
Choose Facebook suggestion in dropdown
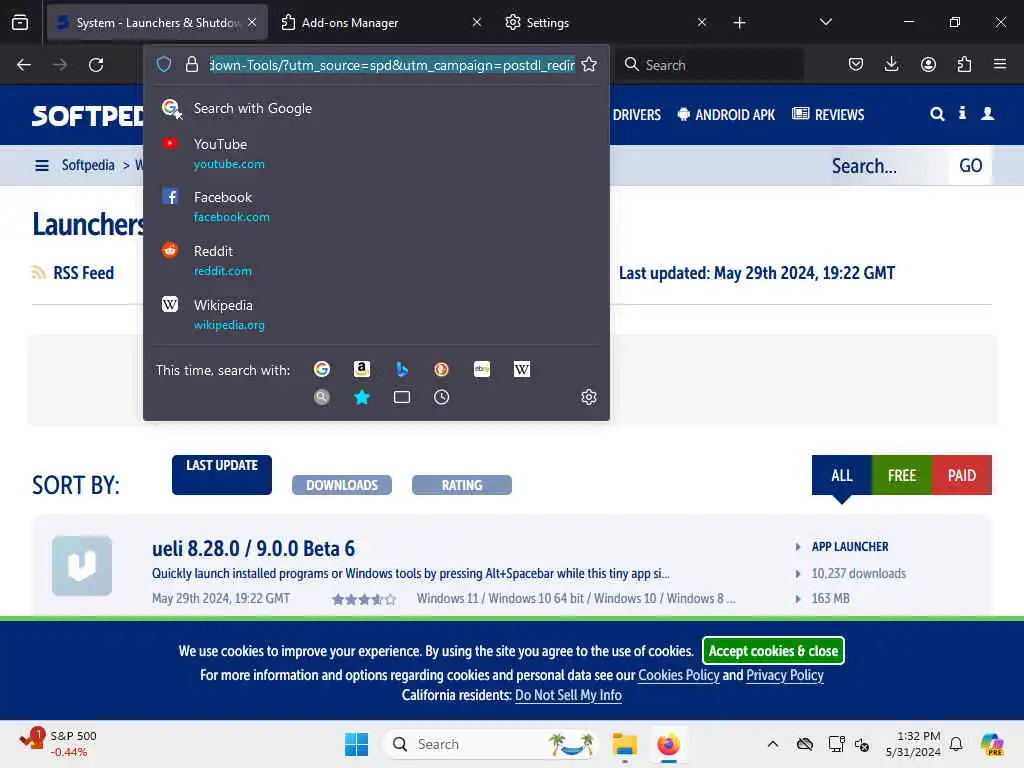(x=376, y=206)
